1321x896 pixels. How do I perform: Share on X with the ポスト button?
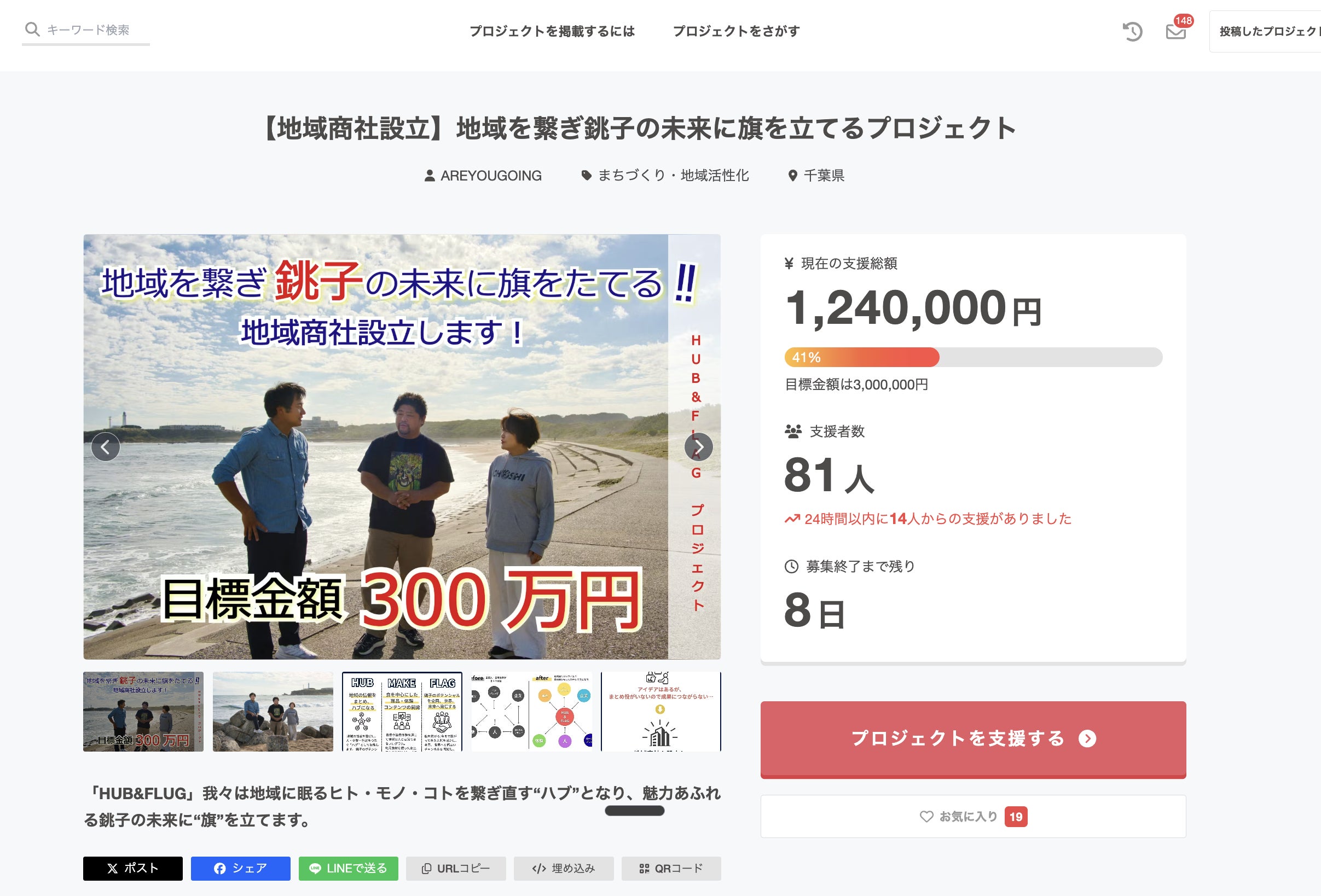point(132,868)
